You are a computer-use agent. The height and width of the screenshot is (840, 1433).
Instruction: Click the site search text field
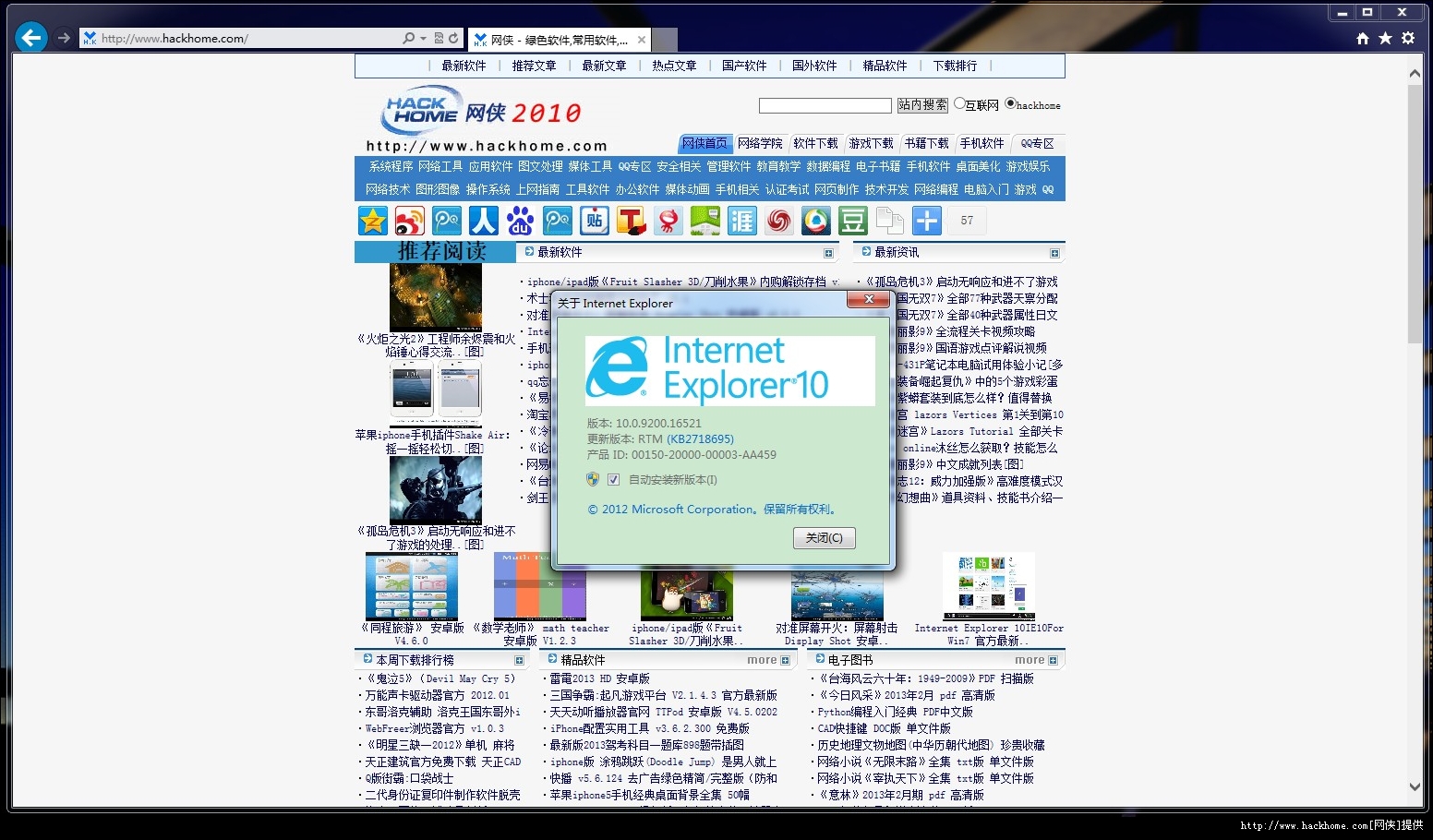(825, 105)
